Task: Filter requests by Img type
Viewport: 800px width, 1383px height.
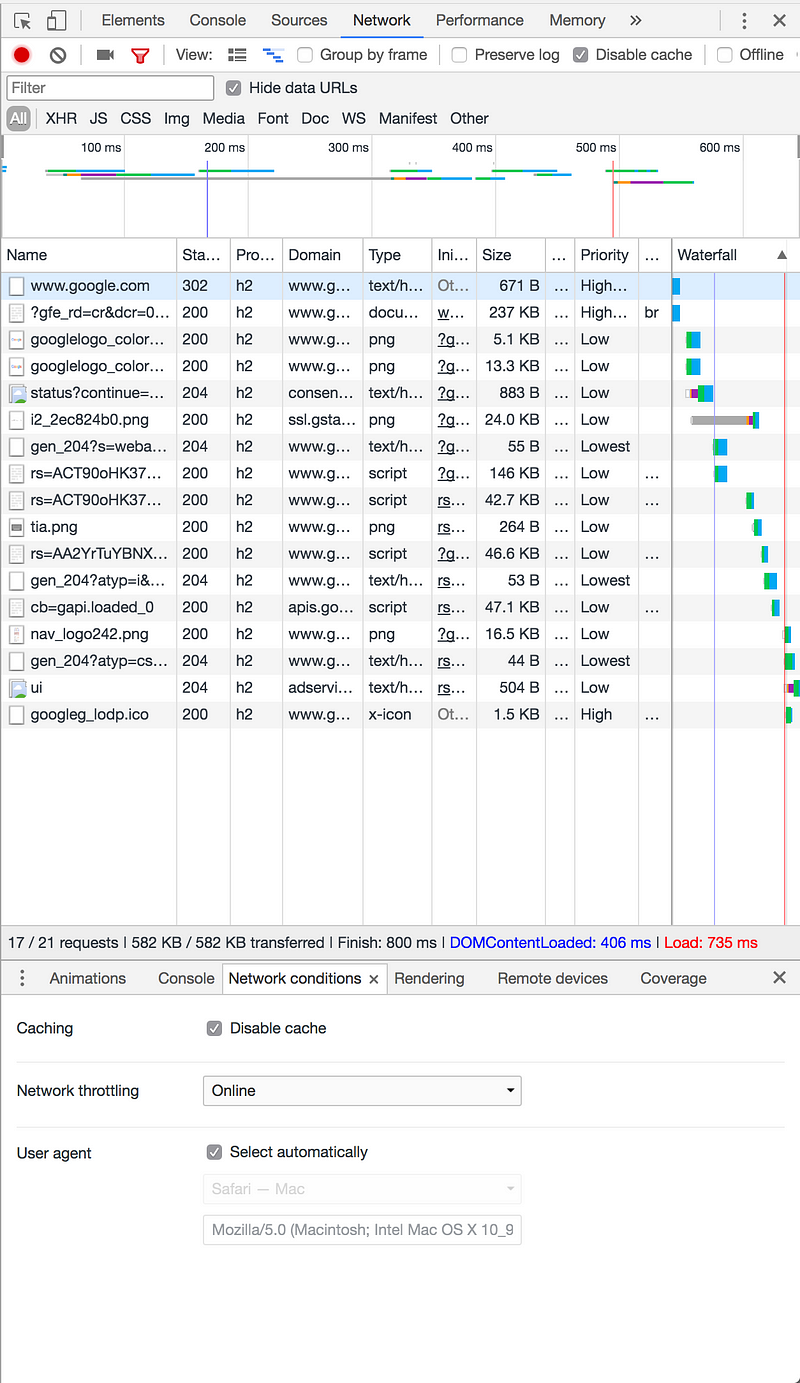Action: [x=177, y=118]
